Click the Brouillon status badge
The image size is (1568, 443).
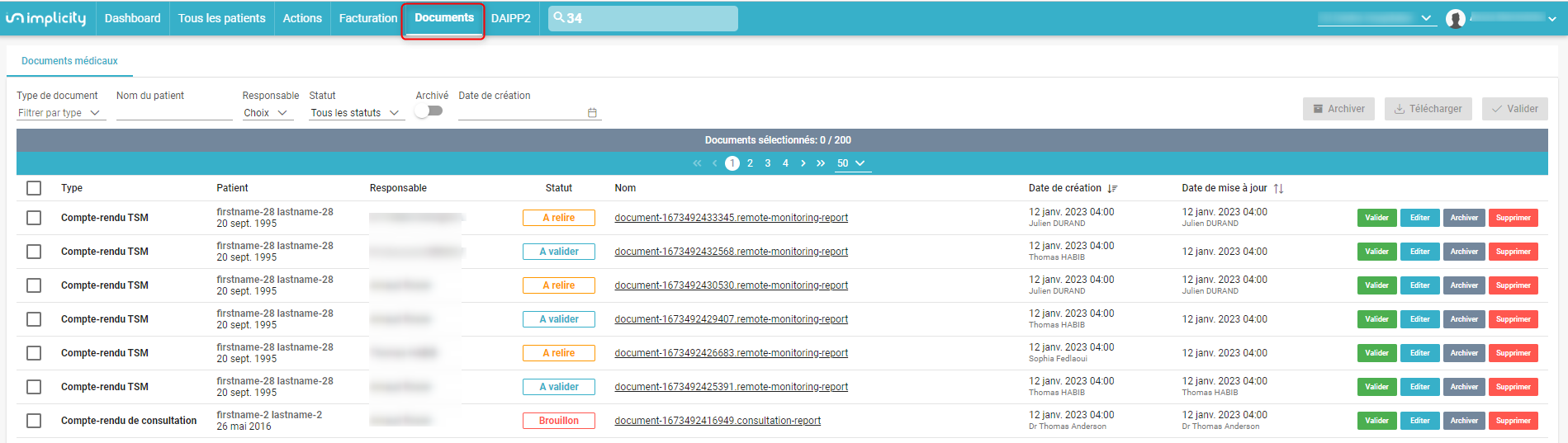coord(559,421)
